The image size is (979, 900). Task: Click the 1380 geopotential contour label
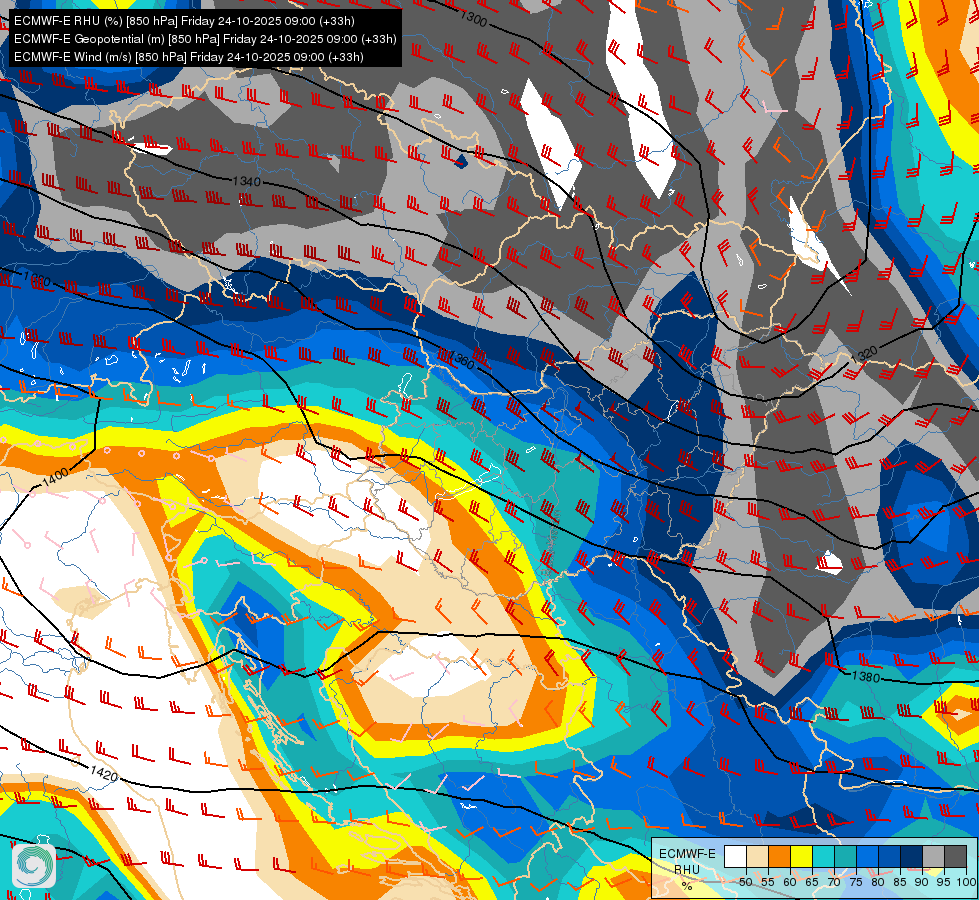click(x=865, y=677)
